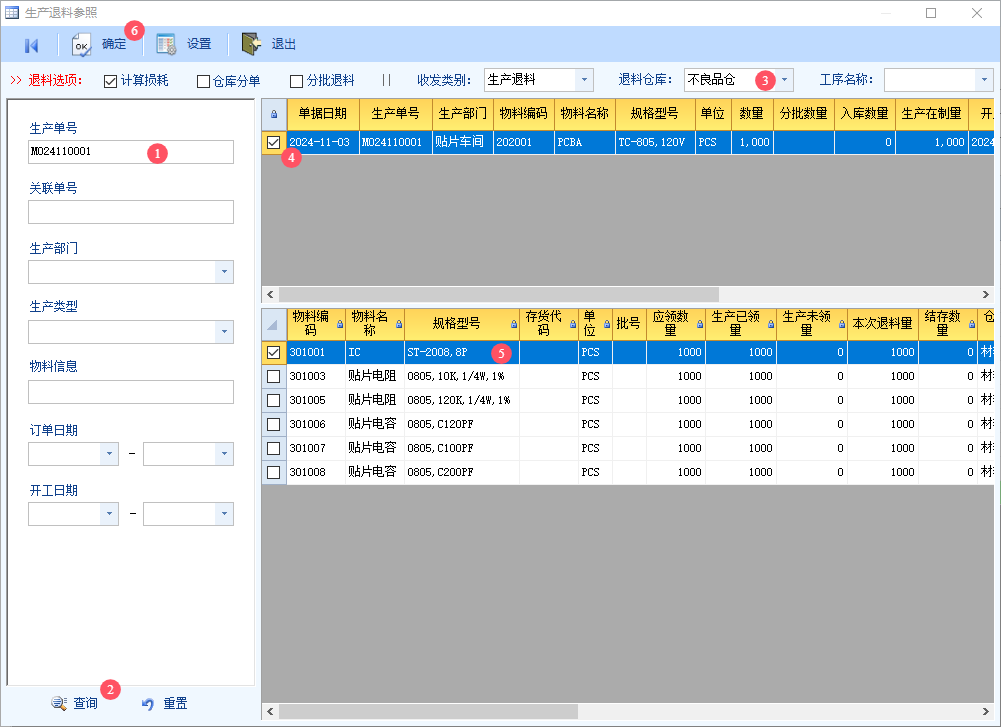Viewport: 1001px width, 727px height.
Task: Select cell 0805,C200PF specification
Action: [x=462, y=472]
